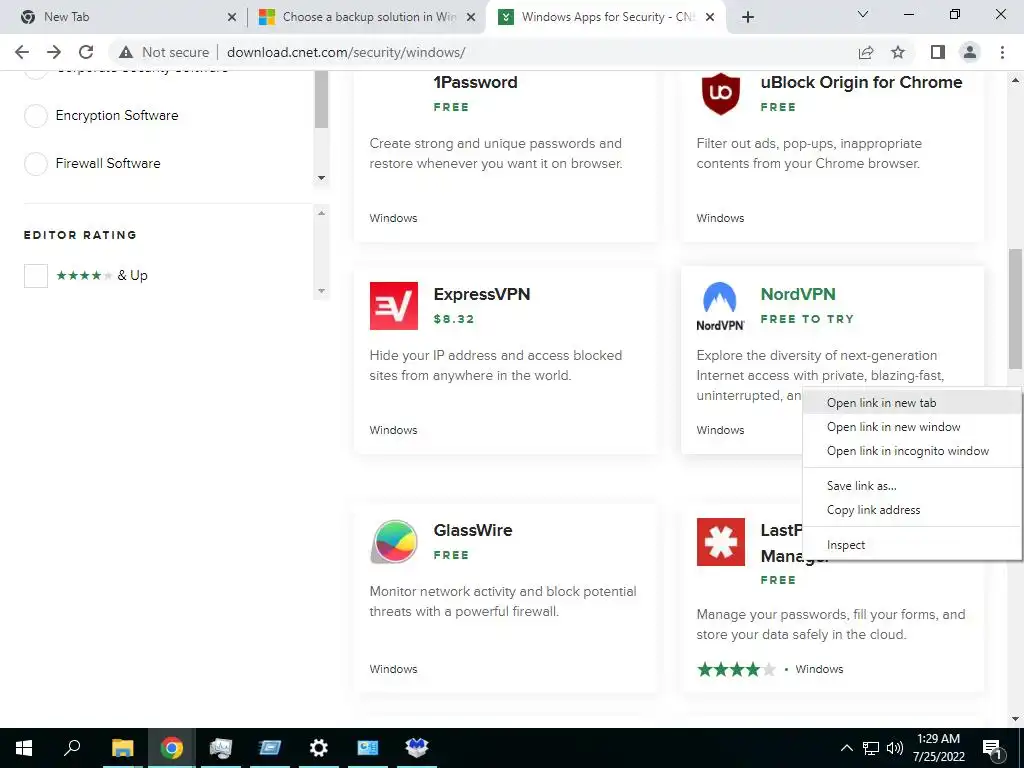Click editor rating list scroll-up arrow
Screen dimensions: 1024x768
pyautogui.click(x=321, y=213)
